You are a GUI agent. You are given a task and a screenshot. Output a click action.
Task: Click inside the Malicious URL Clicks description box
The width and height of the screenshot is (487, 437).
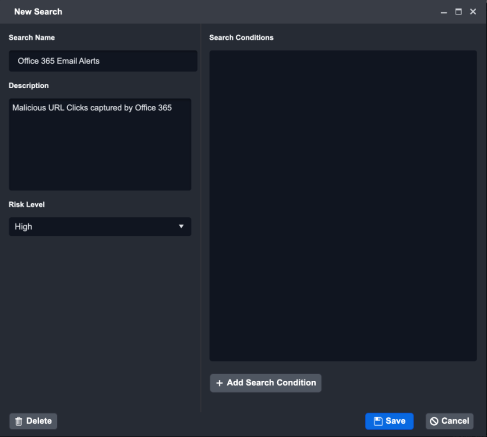coord(100,144)
